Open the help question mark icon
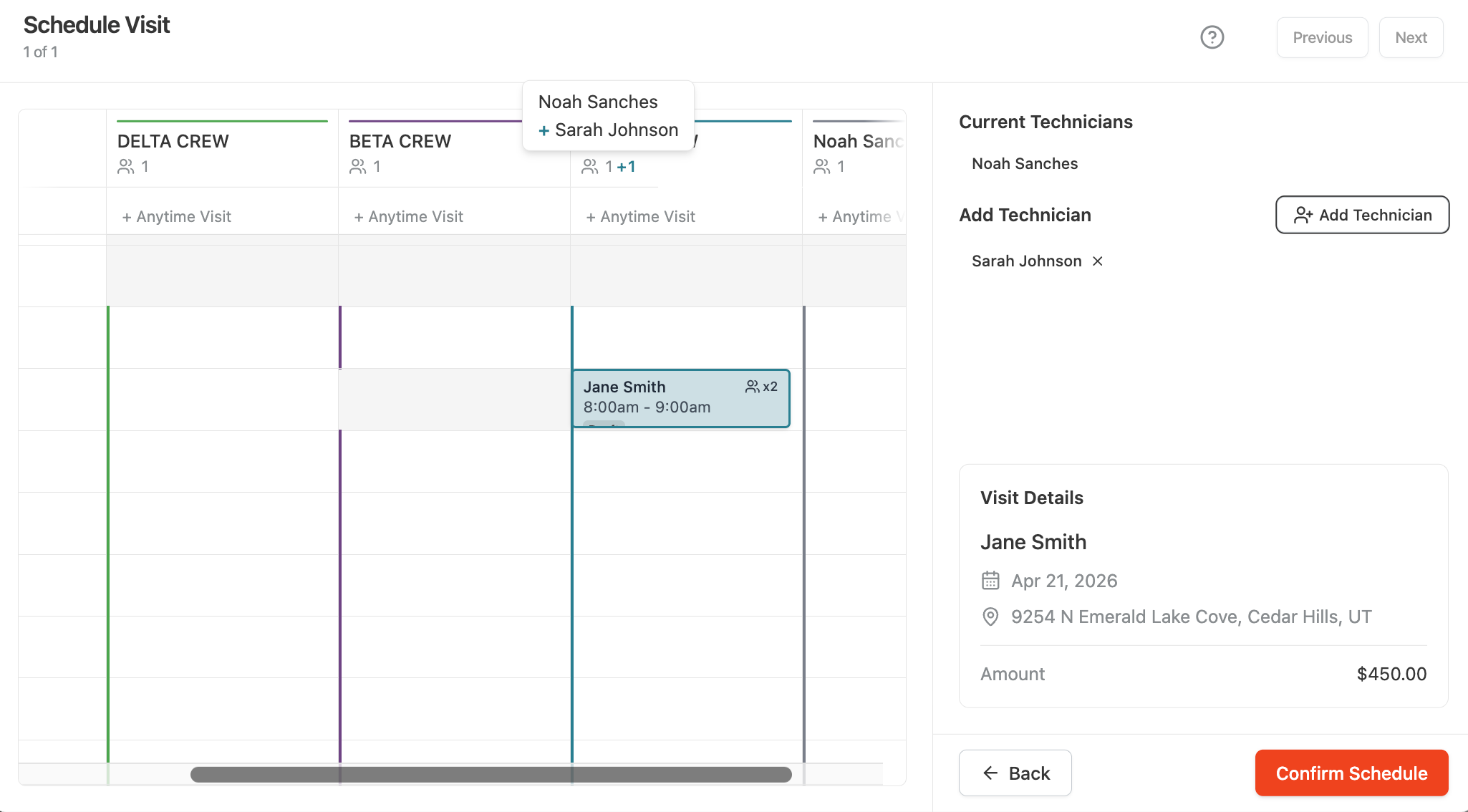Viewport: 1468px width, 812px height. (1212, 37)
